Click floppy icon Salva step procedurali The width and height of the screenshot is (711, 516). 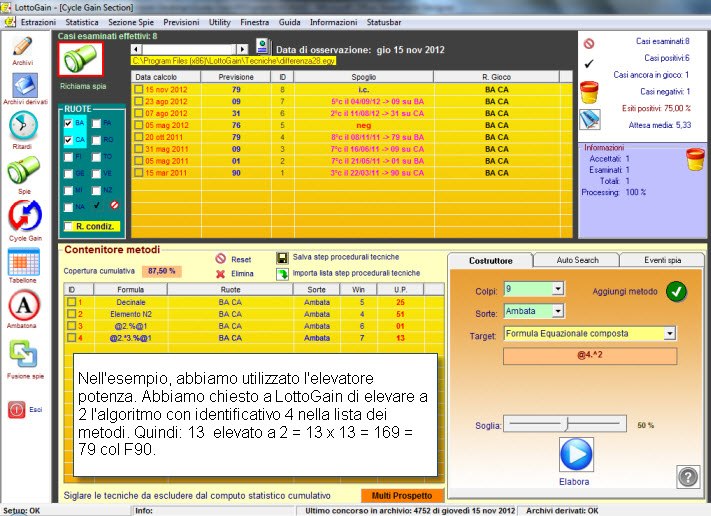coord(282,258)
